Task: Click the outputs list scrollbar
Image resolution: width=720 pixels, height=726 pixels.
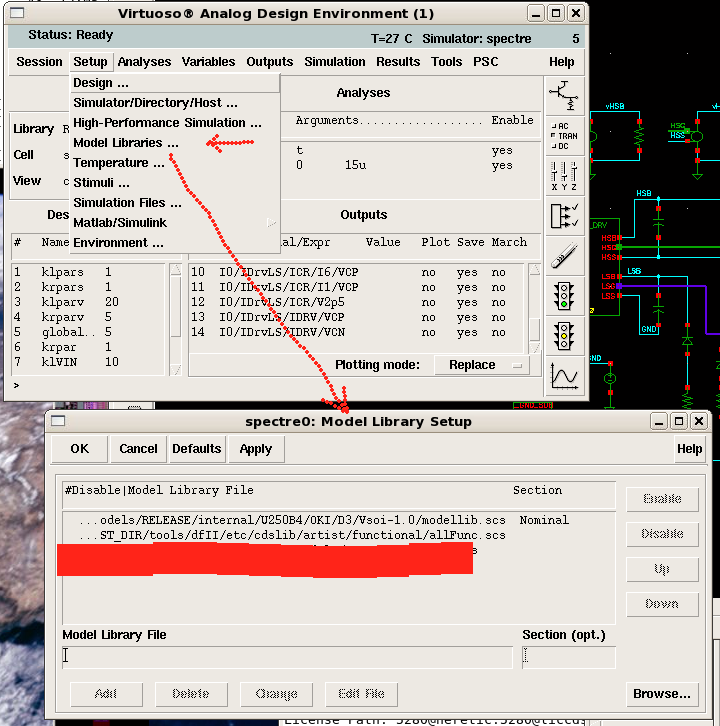Action: (x=535, y=308)
